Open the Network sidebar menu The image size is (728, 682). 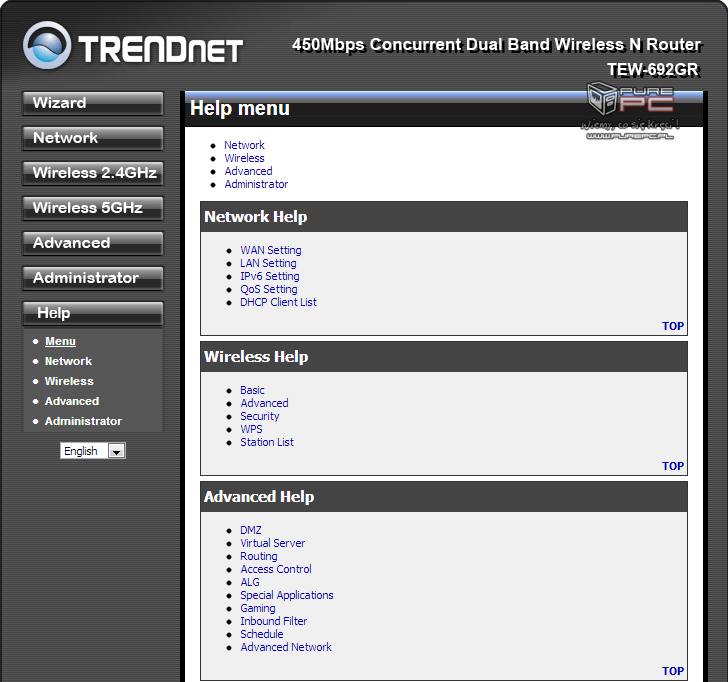(x=93, y=139)
